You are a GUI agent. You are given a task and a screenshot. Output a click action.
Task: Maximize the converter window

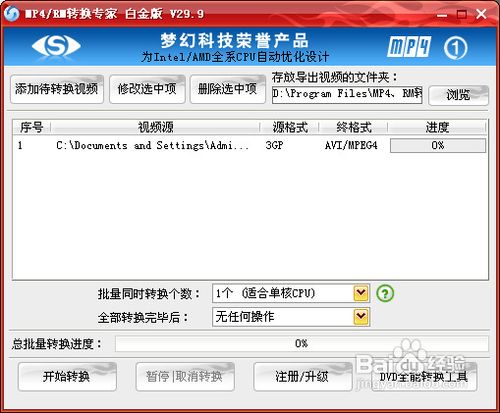coord(462,14)
